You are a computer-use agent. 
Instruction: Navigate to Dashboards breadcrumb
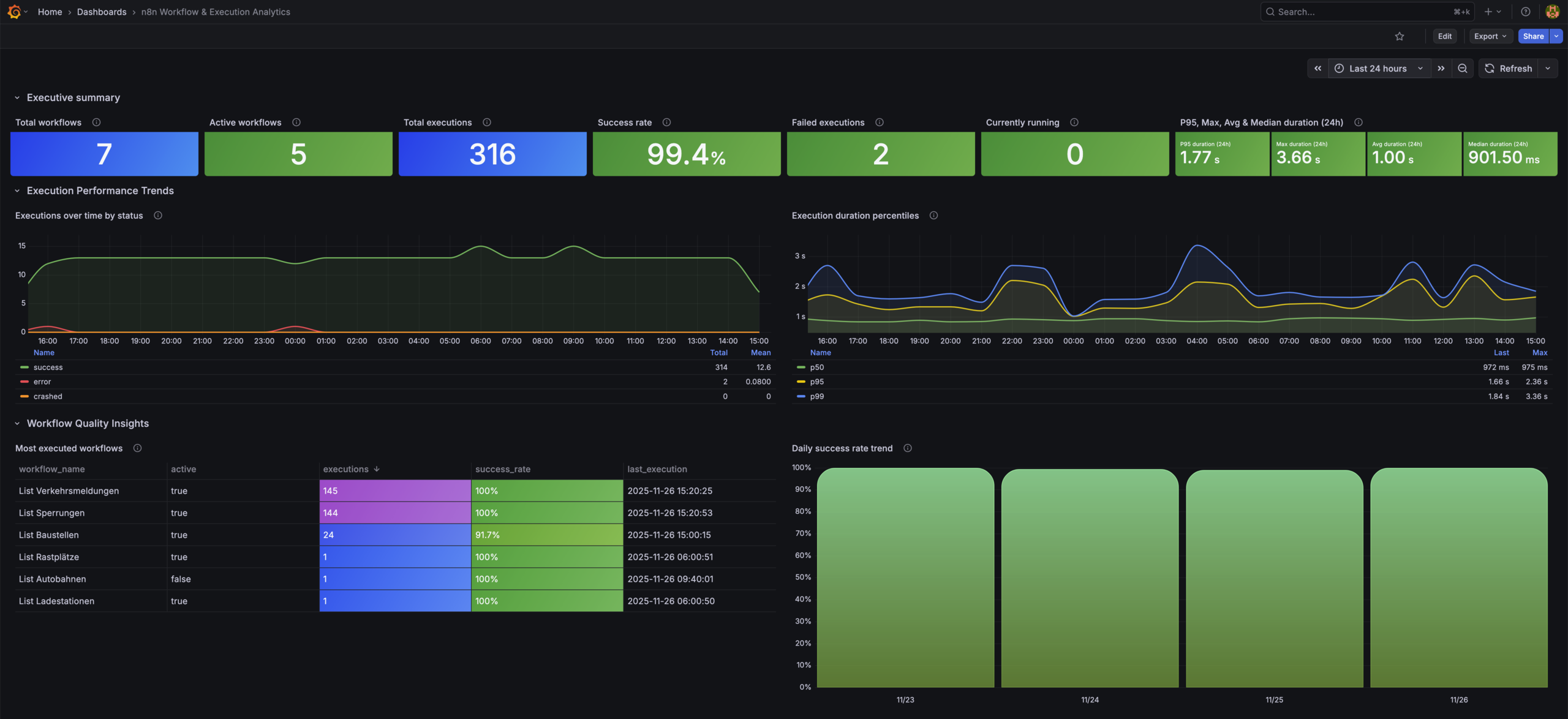[102, 12]
